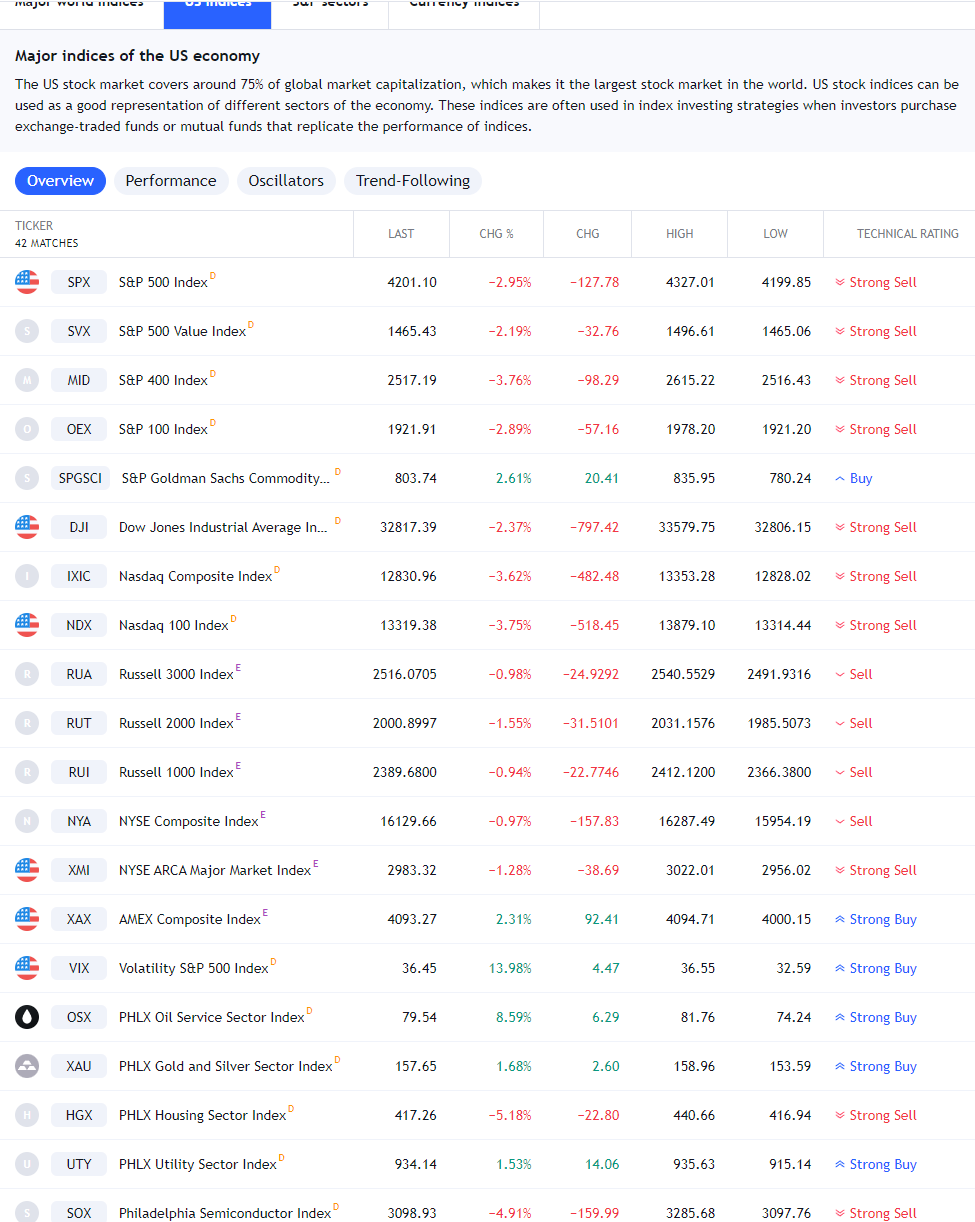Click the XAU gold sector icon
The image size is (975, 1222).
click(27, 1066)
